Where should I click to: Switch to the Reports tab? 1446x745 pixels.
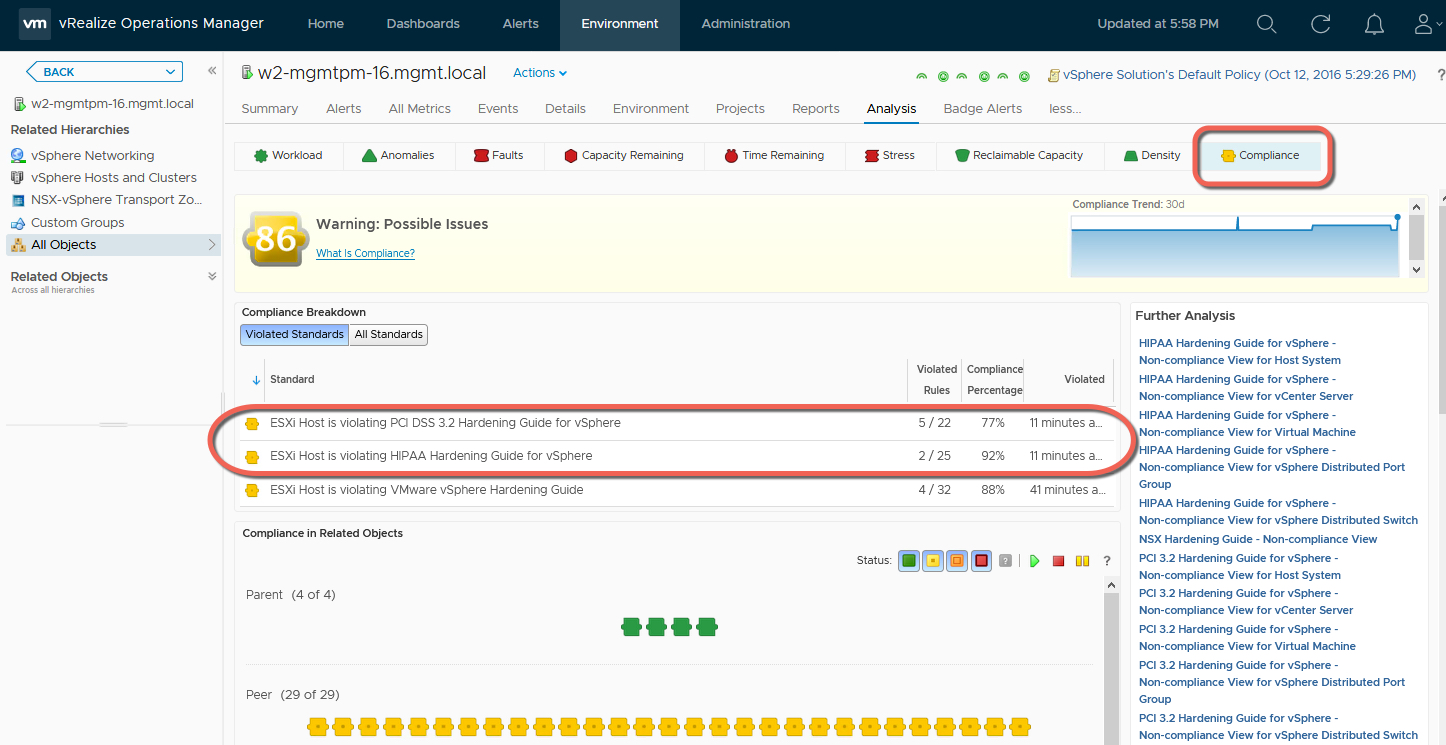tap(816, 108)
